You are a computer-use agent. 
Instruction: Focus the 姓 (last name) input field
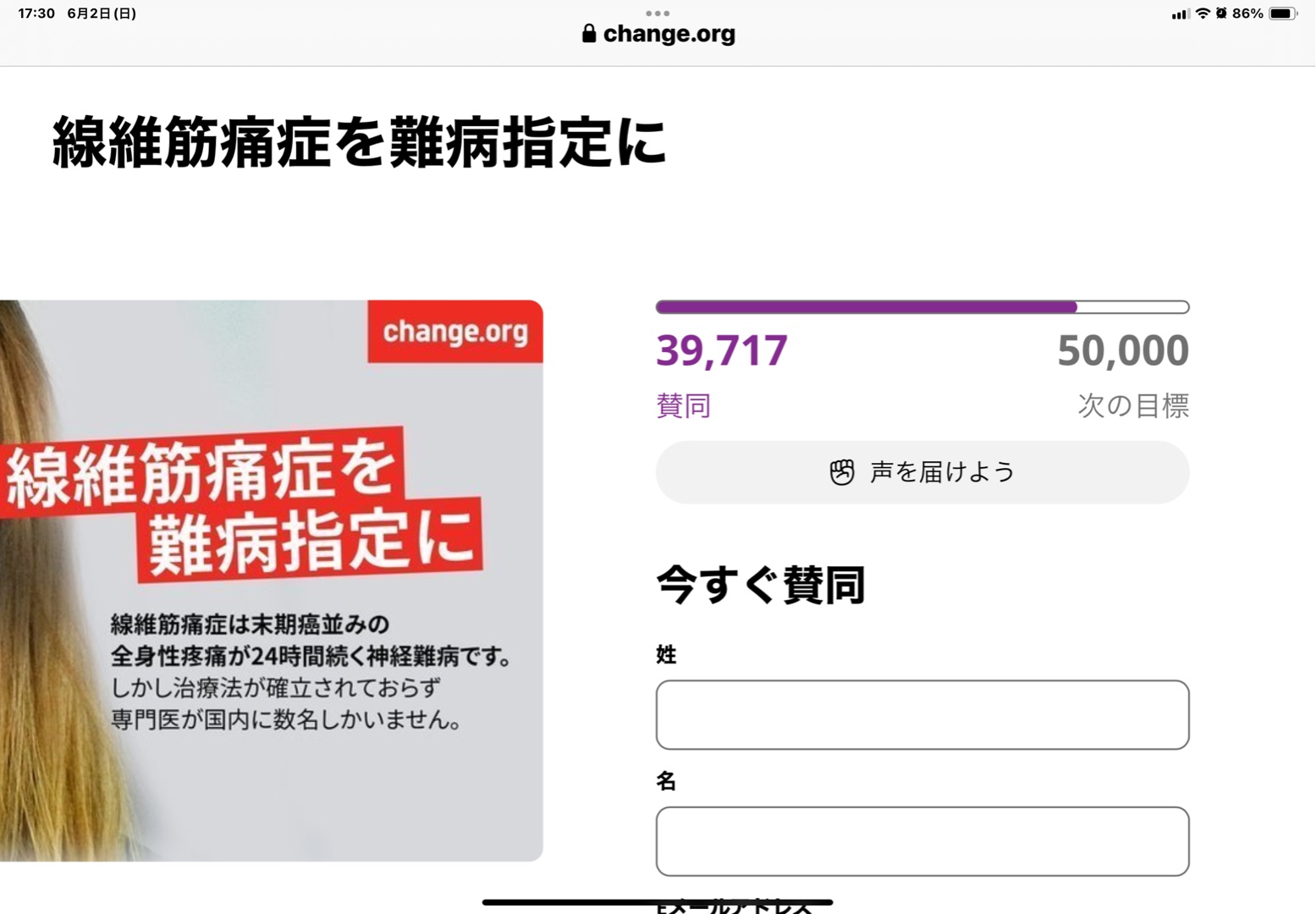(x=922, y=714)
